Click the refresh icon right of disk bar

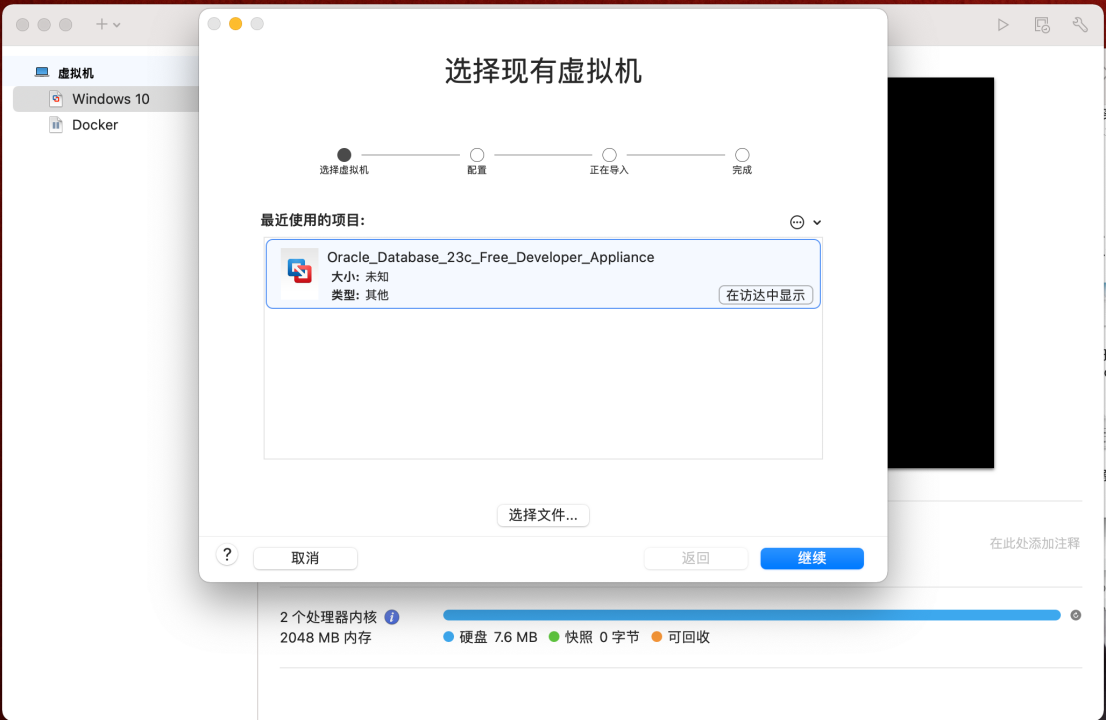point(1076,615)
